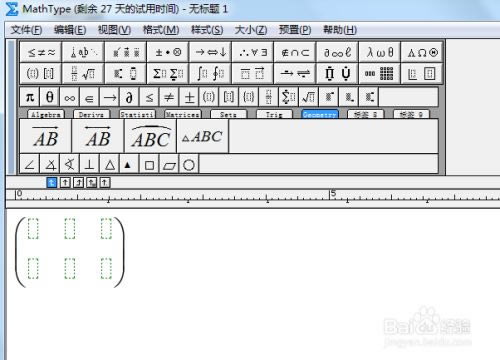Open the integral templates palette
Viewport: 500px width, 360px height.
coord(210,73)
